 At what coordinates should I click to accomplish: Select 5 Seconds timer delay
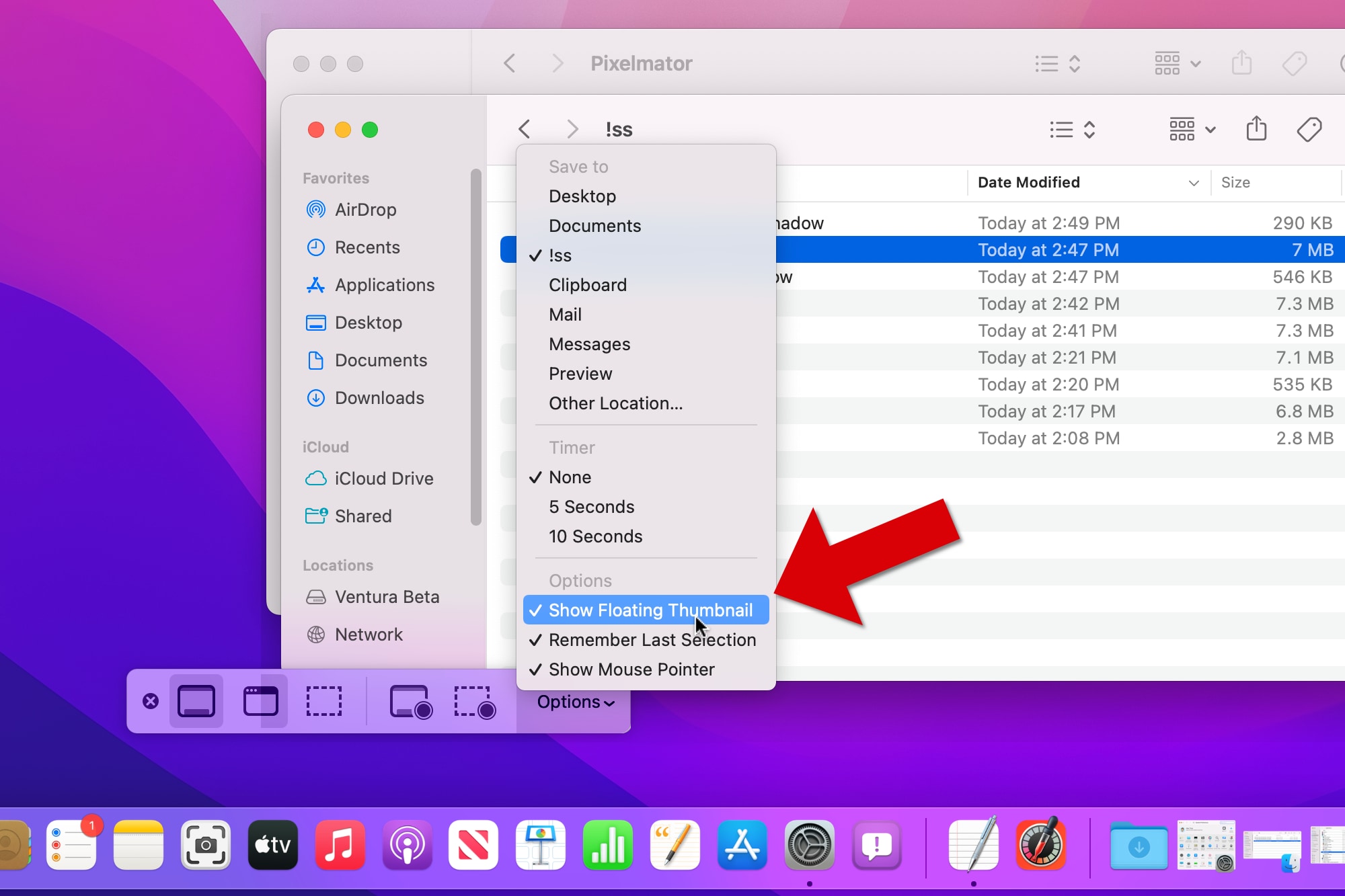pyautogui.click(x=592, y=506)
